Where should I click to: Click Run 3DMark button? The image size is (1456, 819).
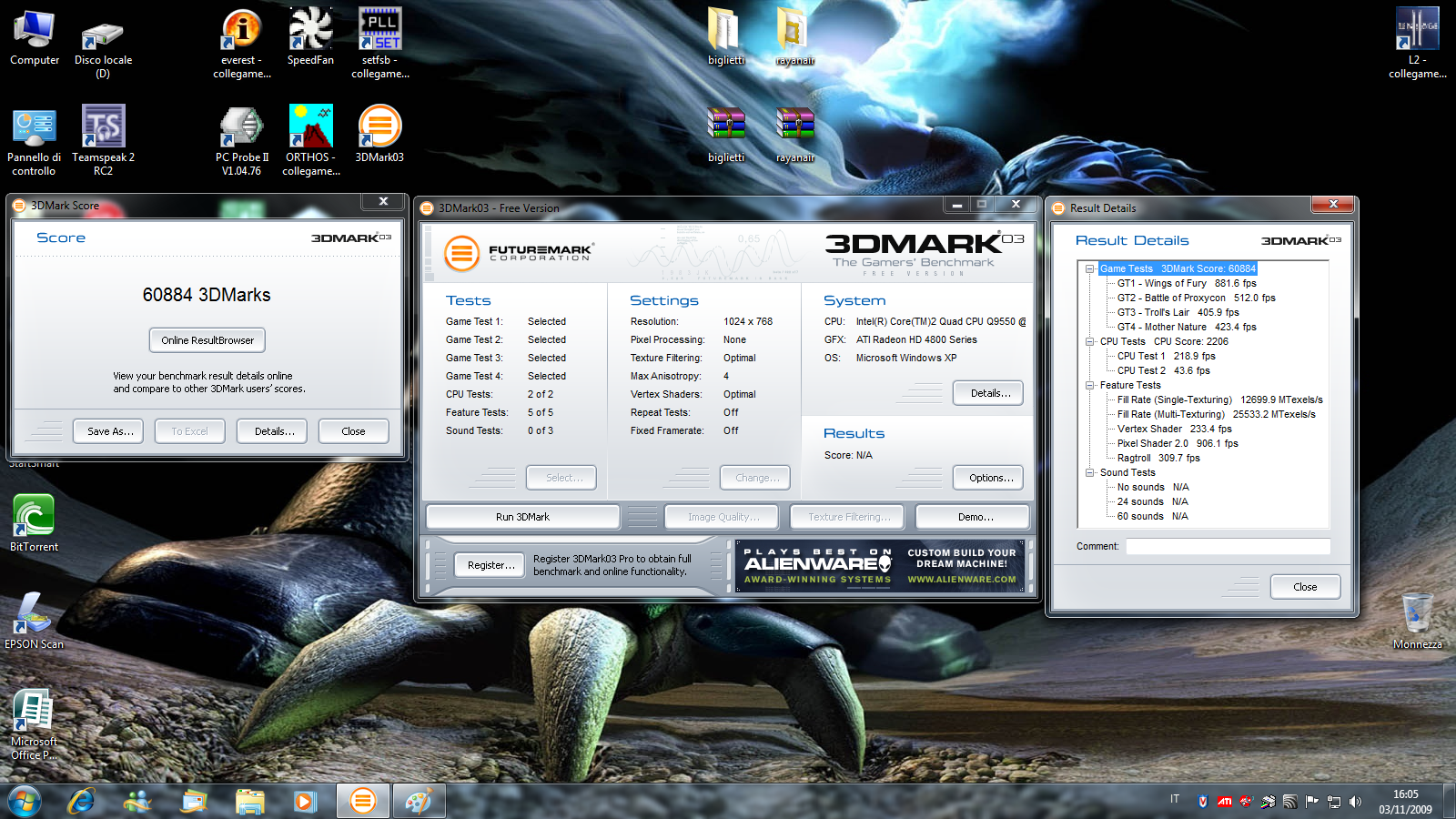coord(522,517)
